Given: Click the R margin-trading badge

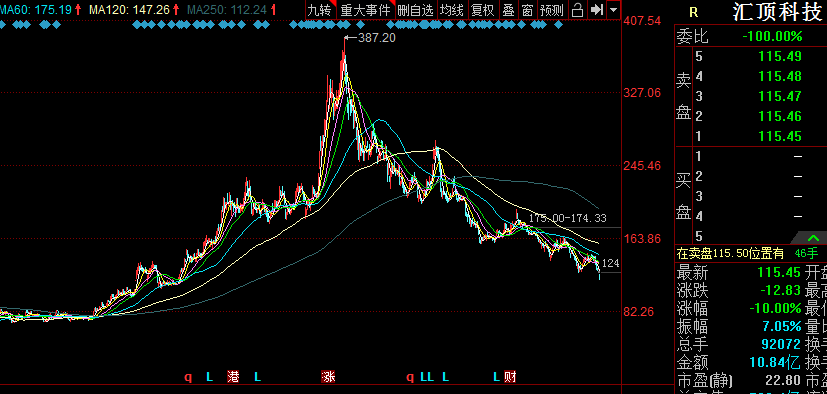Looking at the screenshot, I should coord(693,13).
